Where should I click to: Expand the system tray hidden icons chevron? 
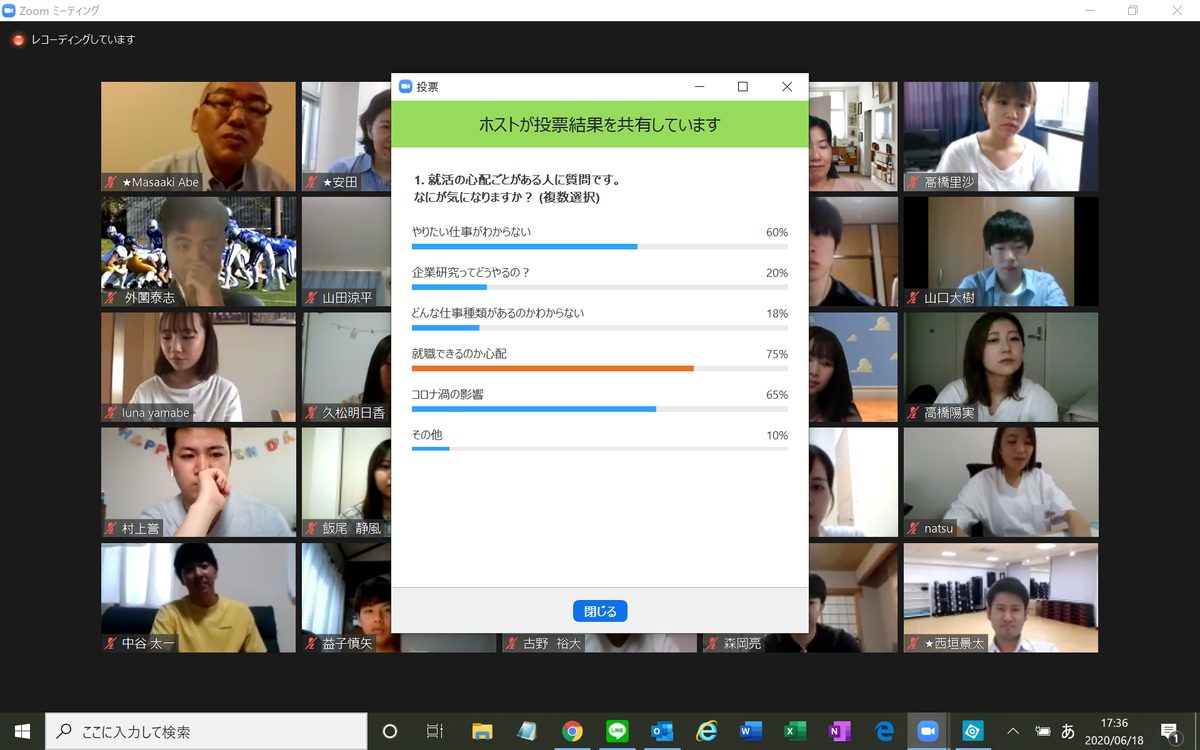tap(1013, 731)
